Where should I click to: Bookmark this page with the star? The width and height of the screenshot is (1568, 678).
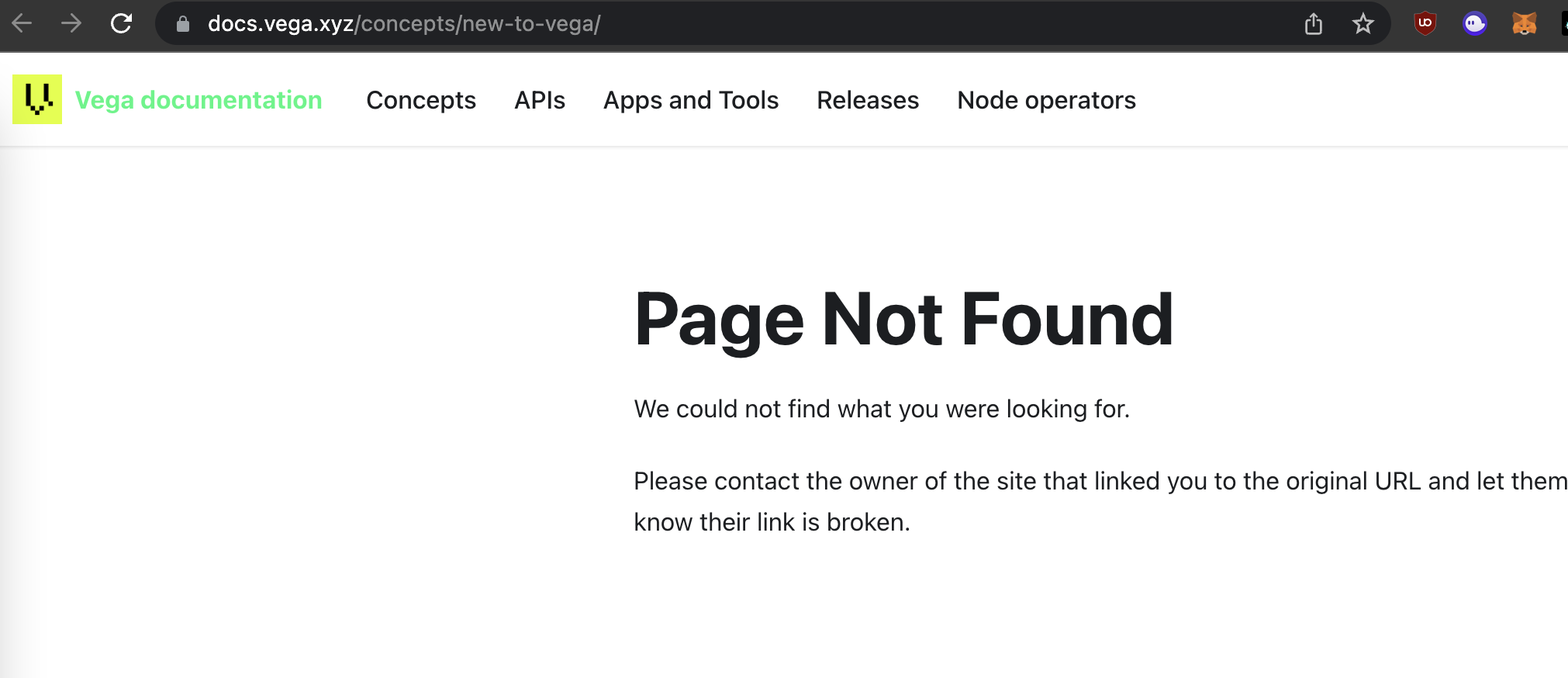(1363, 23)
